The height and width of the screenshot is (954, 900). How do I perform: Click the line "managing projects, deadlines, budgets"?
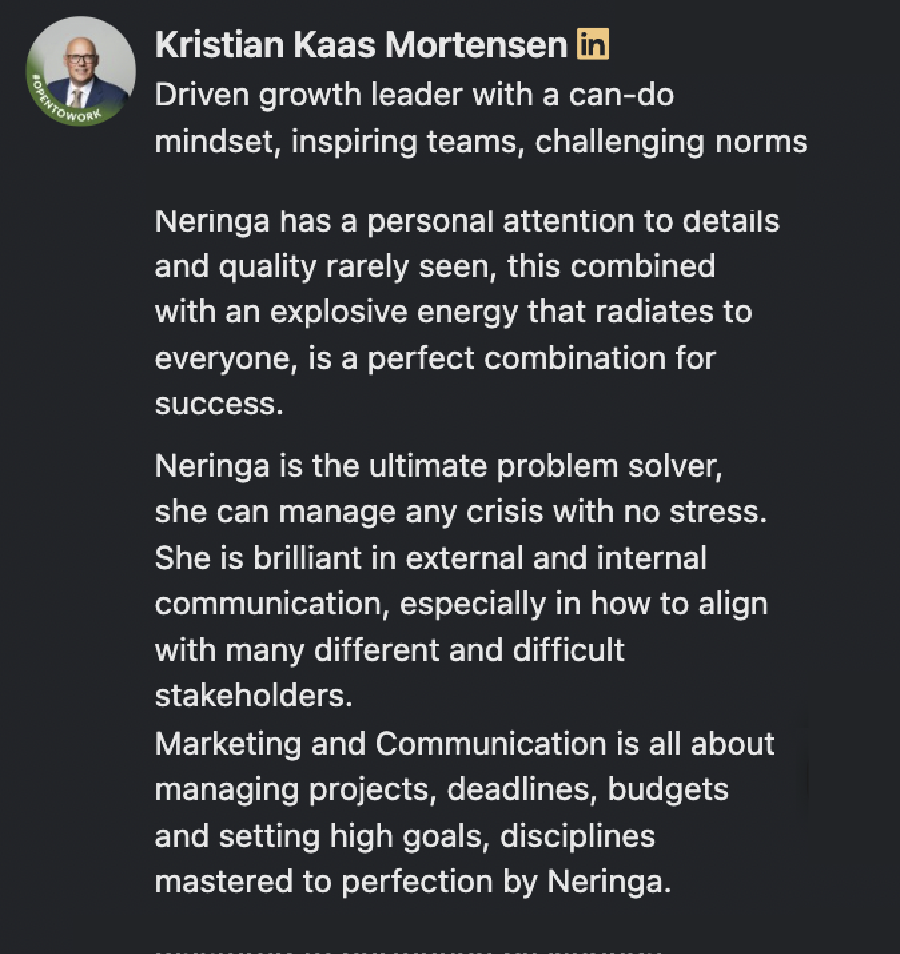[x=441, y=790]
